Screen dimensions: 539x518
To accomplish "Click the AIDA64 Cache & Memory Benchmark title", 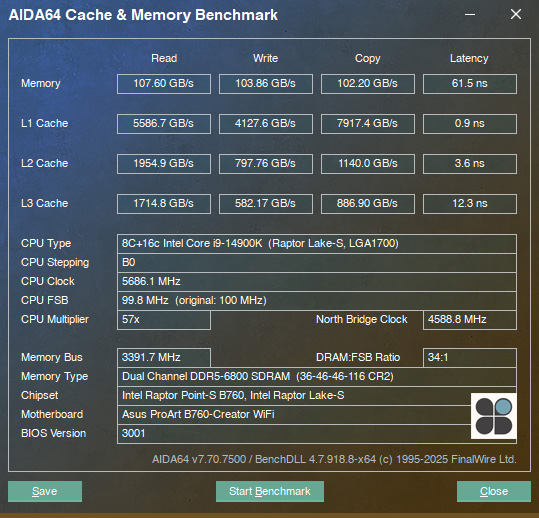I will (x=143, y=15).
